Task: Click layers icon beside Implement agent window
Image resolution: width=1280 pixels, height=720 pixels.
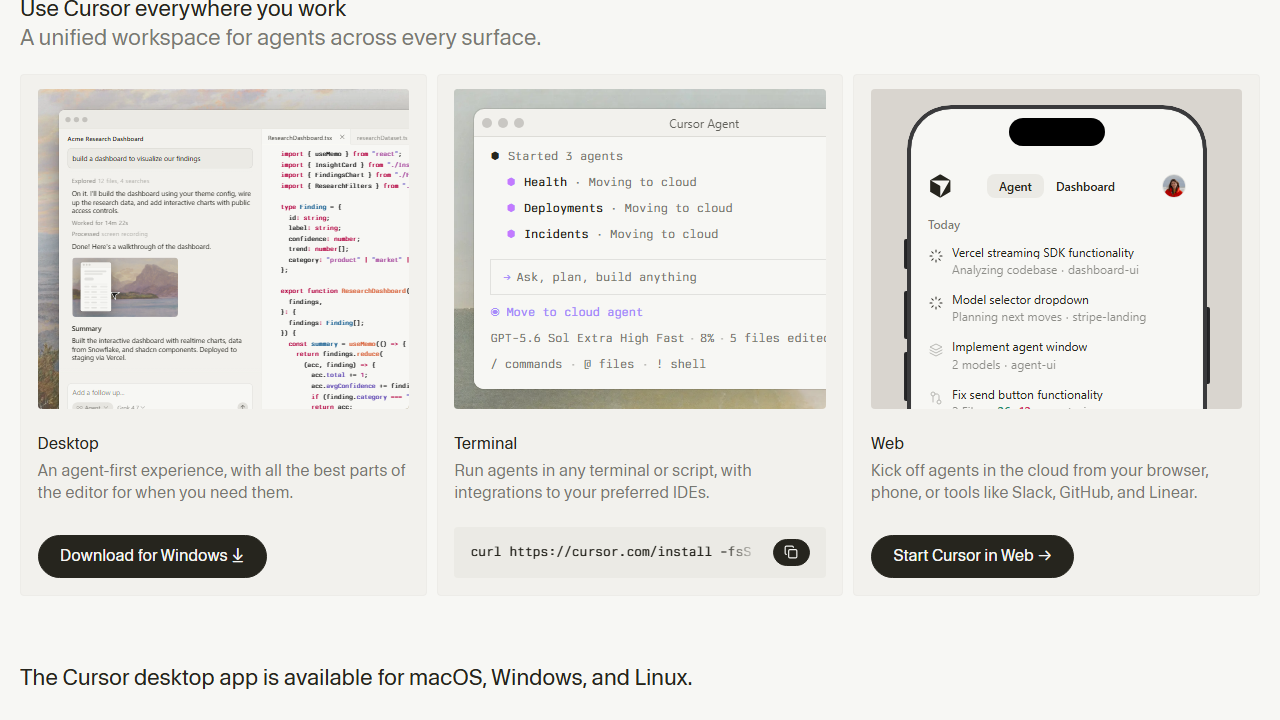Action: [x=936, y=350]
